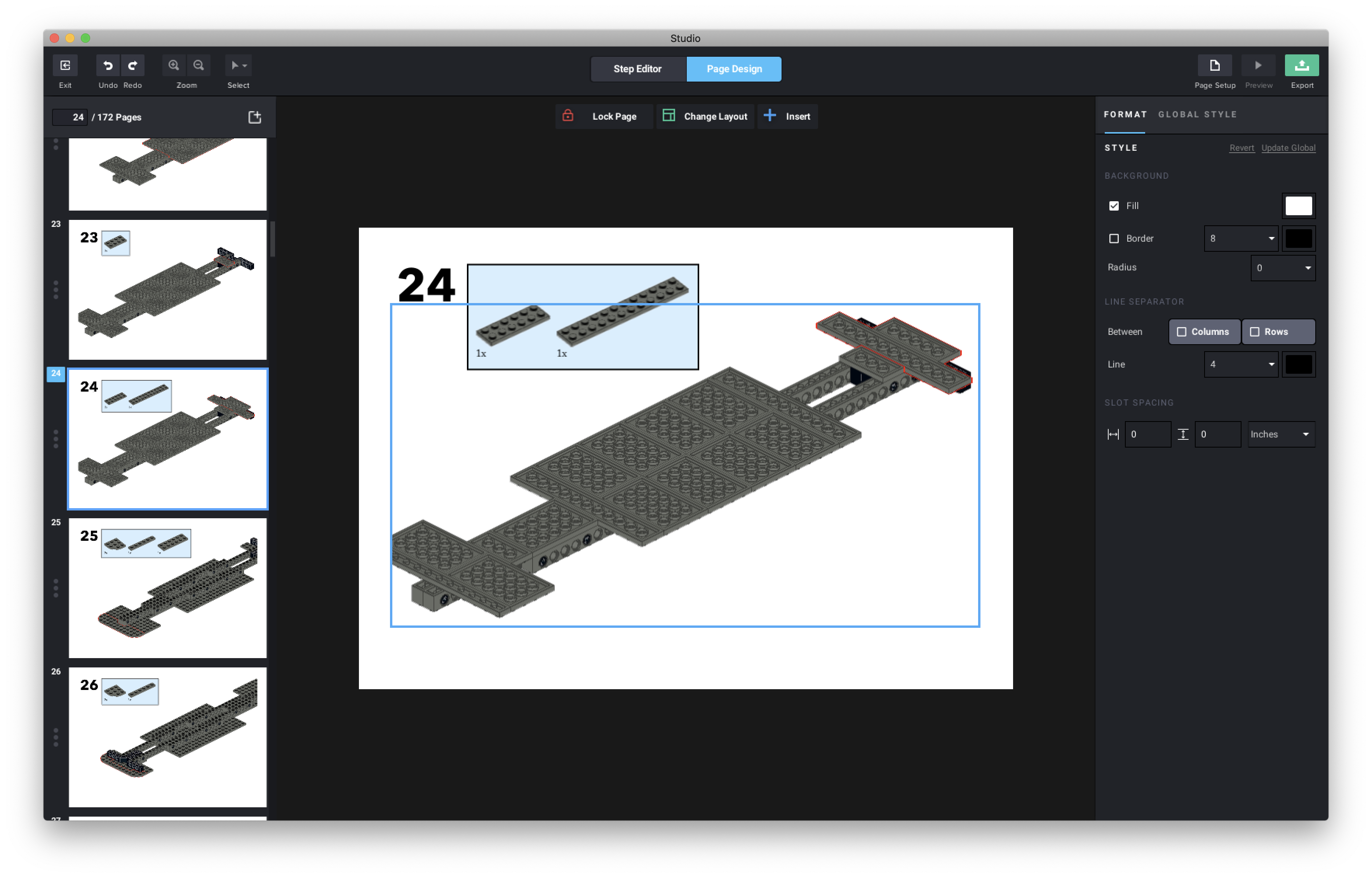Open the Format tab
The image size is (1372, 878).
point(1125,115)
